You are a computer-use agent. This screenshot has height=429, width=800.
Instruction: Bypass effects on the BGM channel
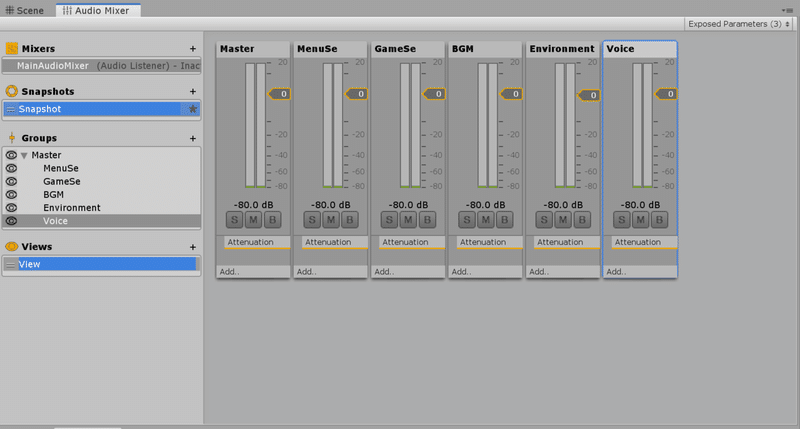pos(505,220)
